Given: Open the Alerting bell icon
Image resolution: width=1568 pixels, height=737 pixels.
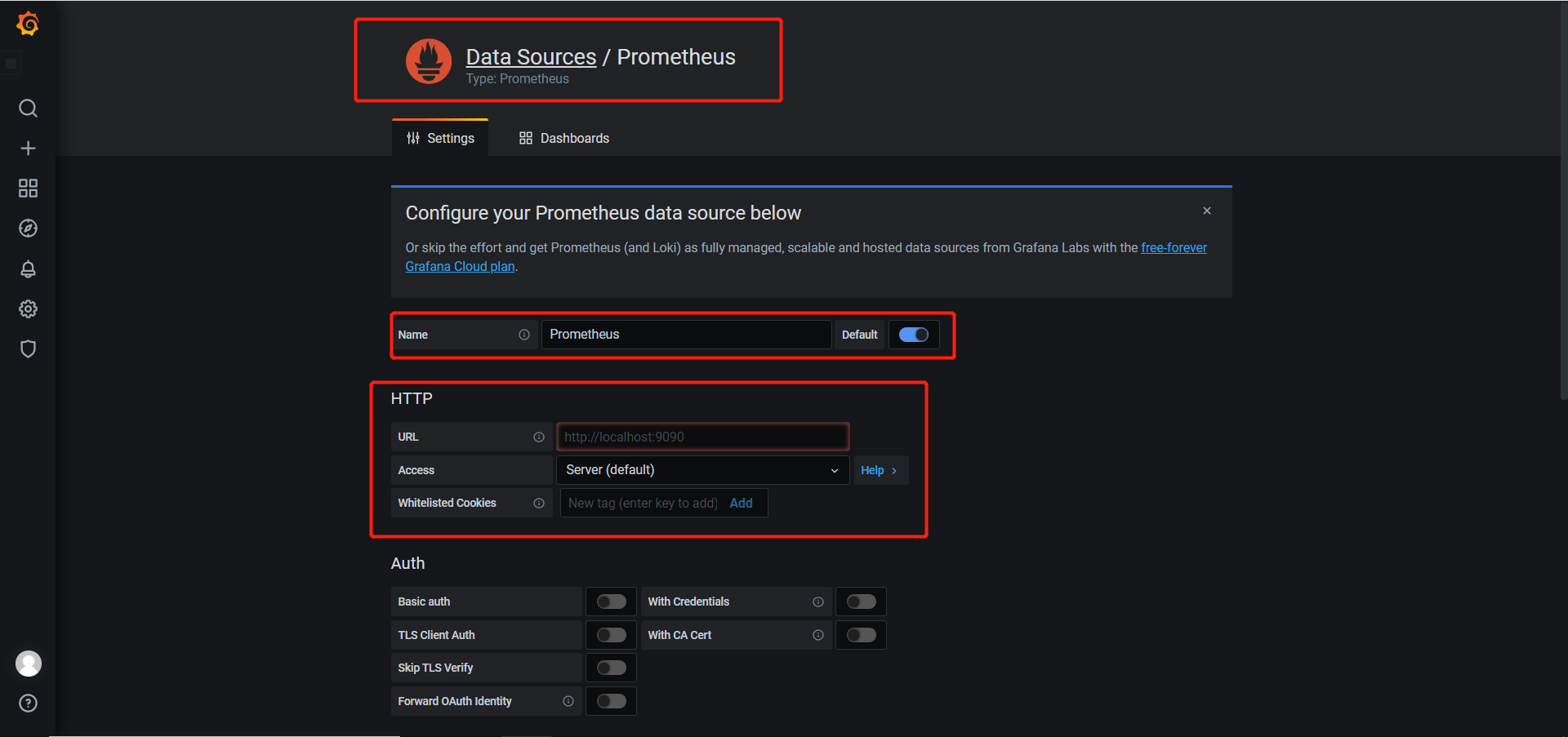Looking at the screenshot, I should click(x=28, y=269).
